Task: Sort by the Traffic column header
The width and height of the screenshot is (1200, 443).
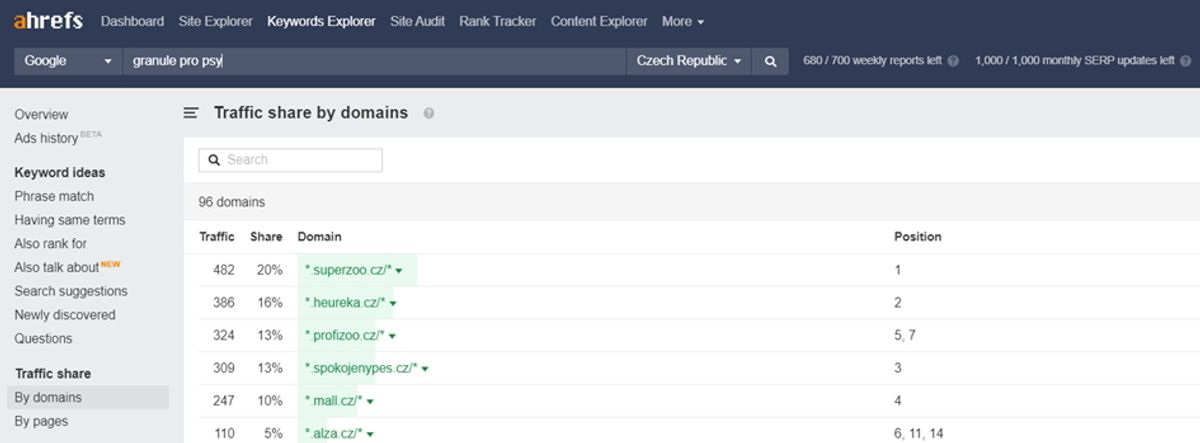Action: click(217, 237)
